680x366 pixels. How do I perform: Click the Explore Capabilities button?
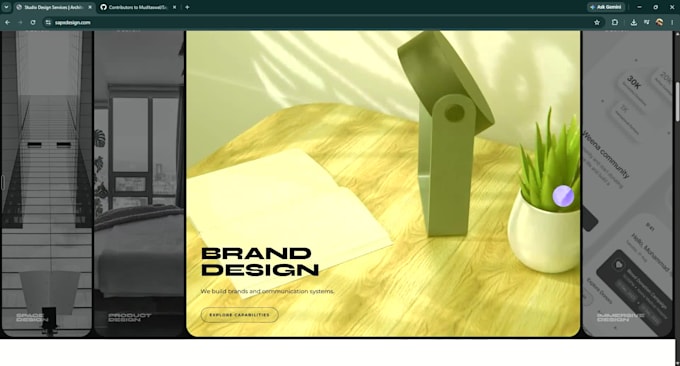(239, 315)
